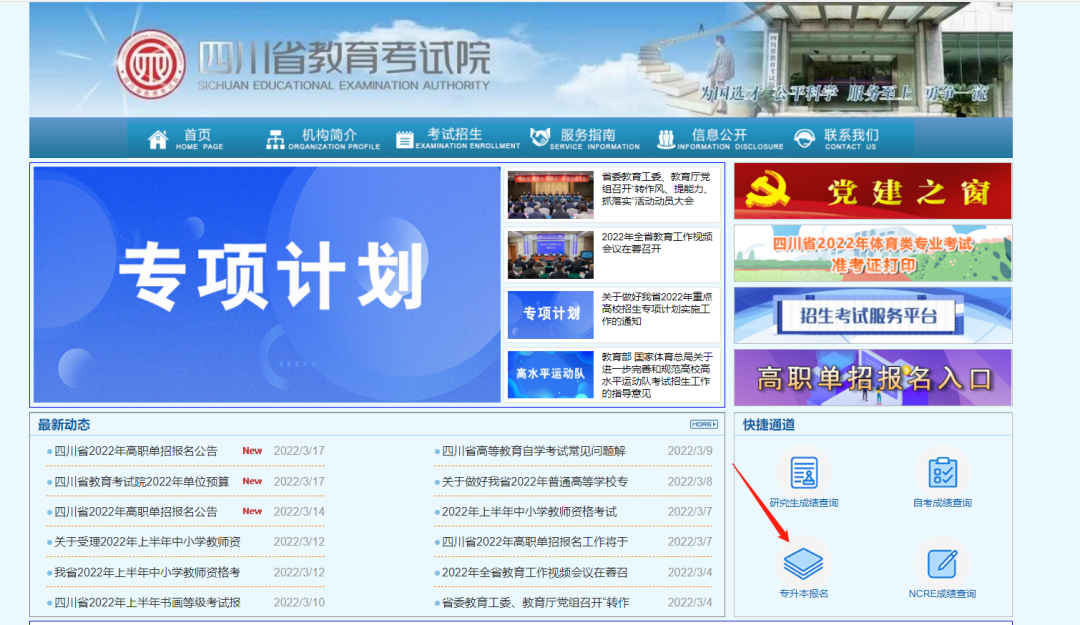Open 2022年全省教育工作视频会议在蓉召 news item

pyautogui.click(x=534, y=573)
